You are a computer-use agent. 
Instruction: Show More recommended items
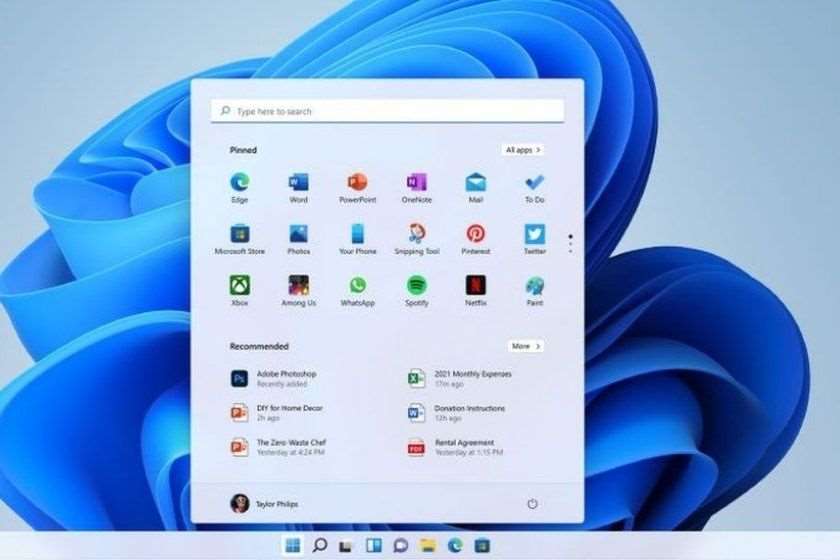pos(526,346)
